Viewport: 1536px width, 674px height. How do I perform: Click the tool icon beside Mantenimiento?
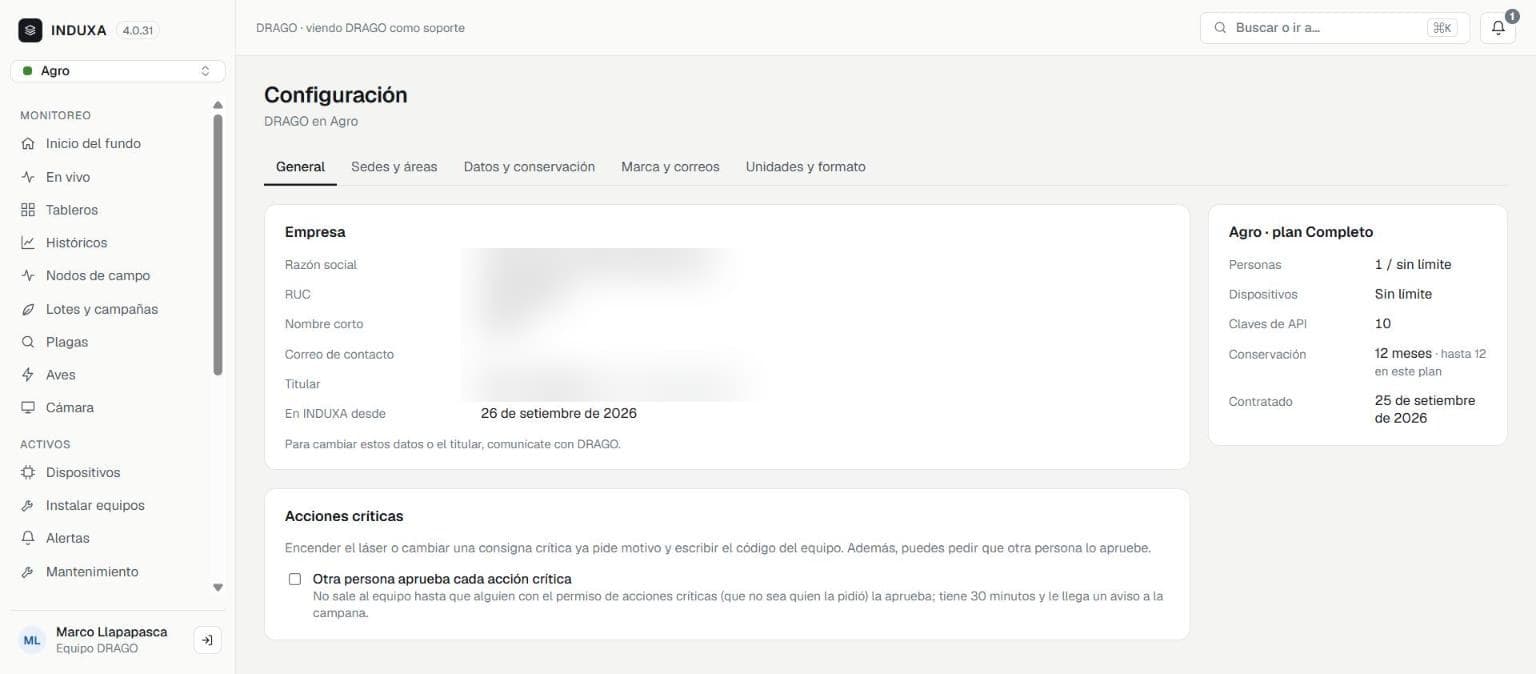tap(28, 572)
